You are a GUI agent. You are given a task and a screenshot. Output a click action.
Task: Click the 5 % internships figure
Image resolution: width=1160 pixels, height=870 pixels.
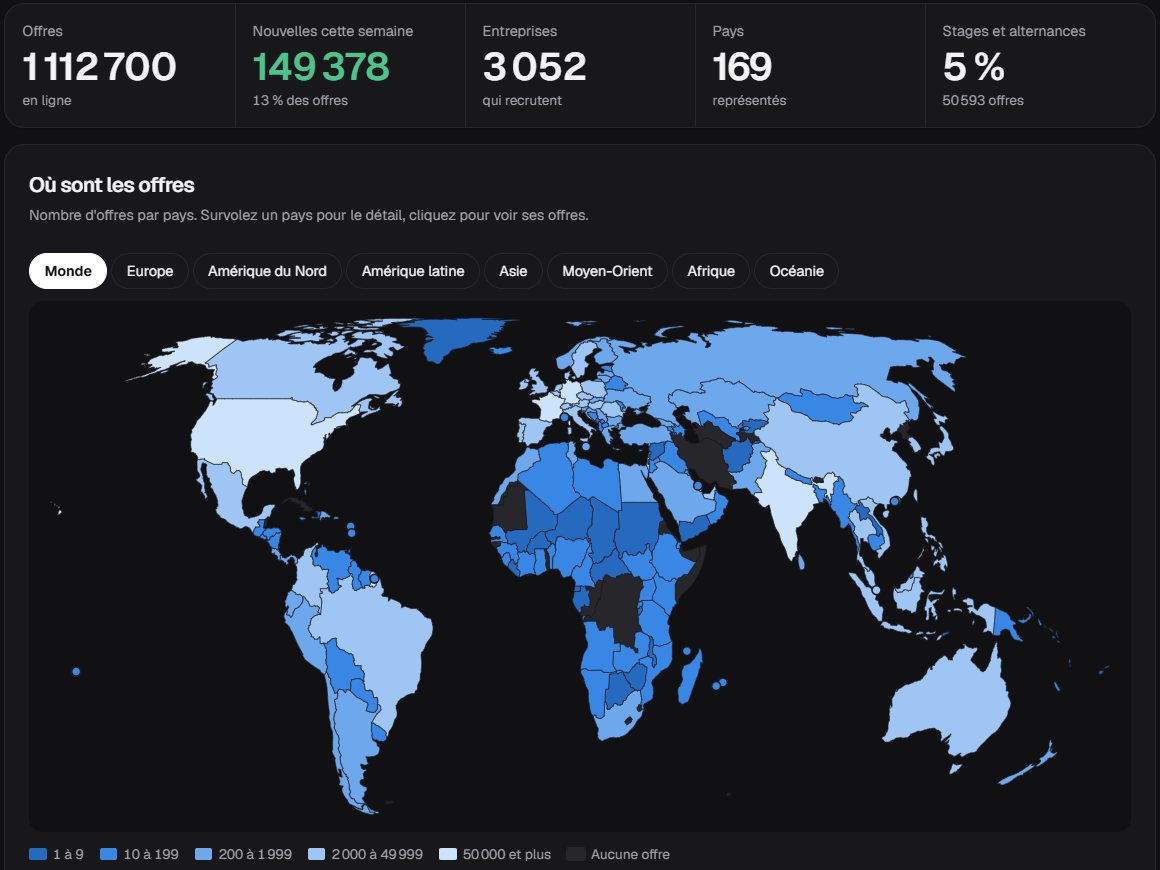[974, 67]
